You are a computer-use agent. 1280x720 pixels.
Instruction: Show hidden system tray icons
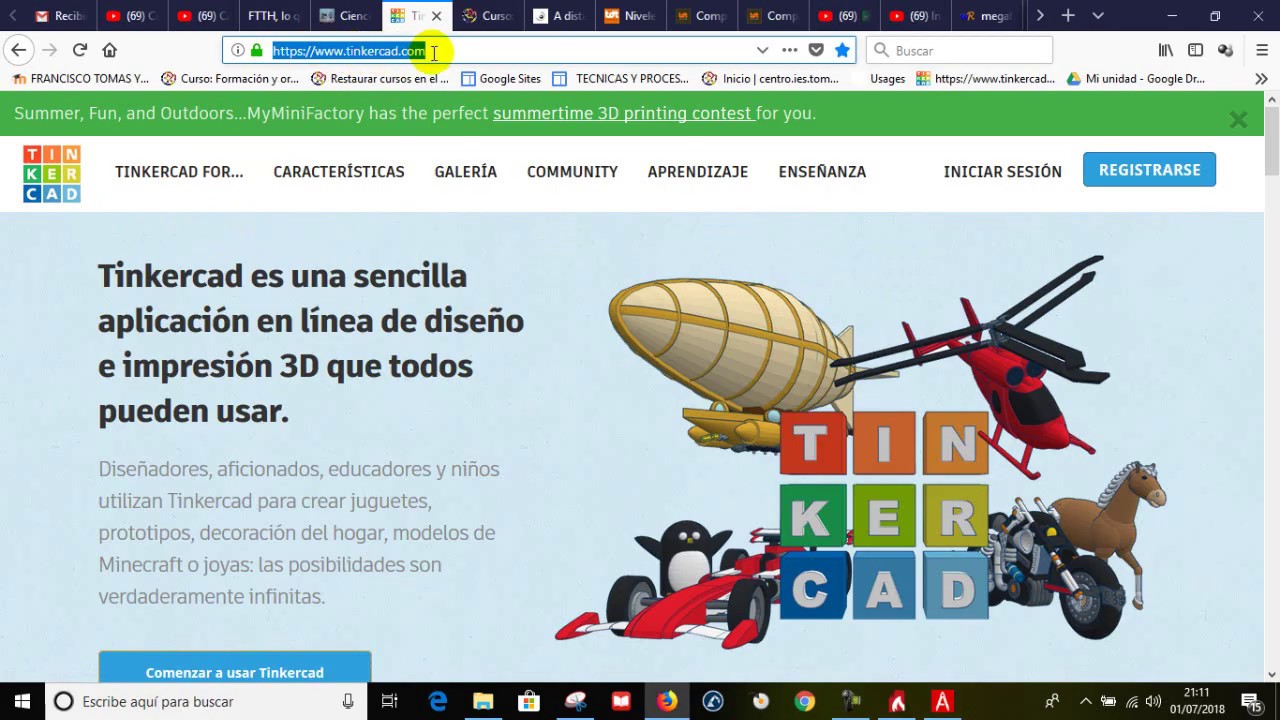(x=1085, y=701)
